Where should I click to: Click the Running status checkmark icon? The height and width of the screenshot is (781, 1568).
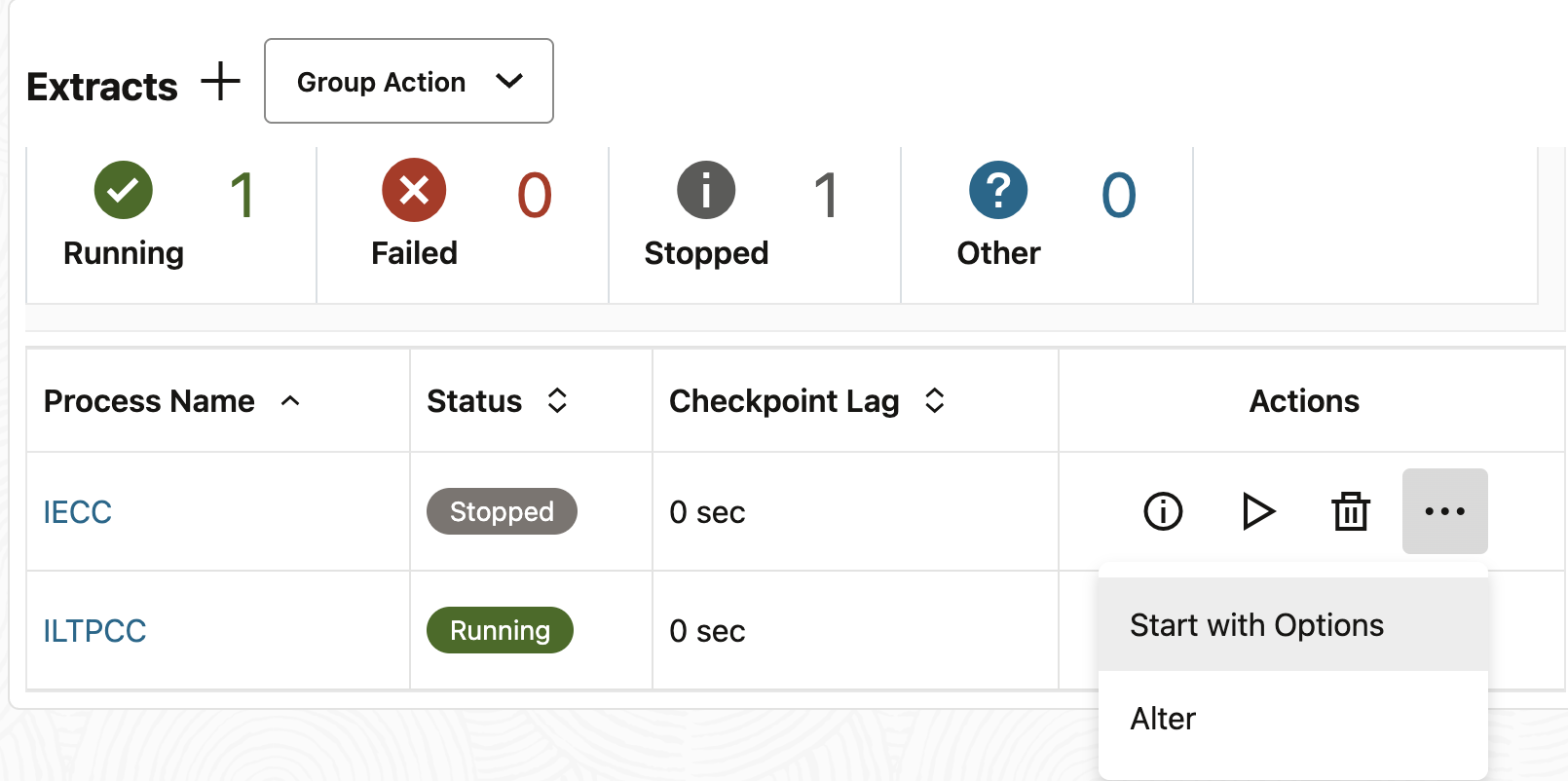point(123,190)
